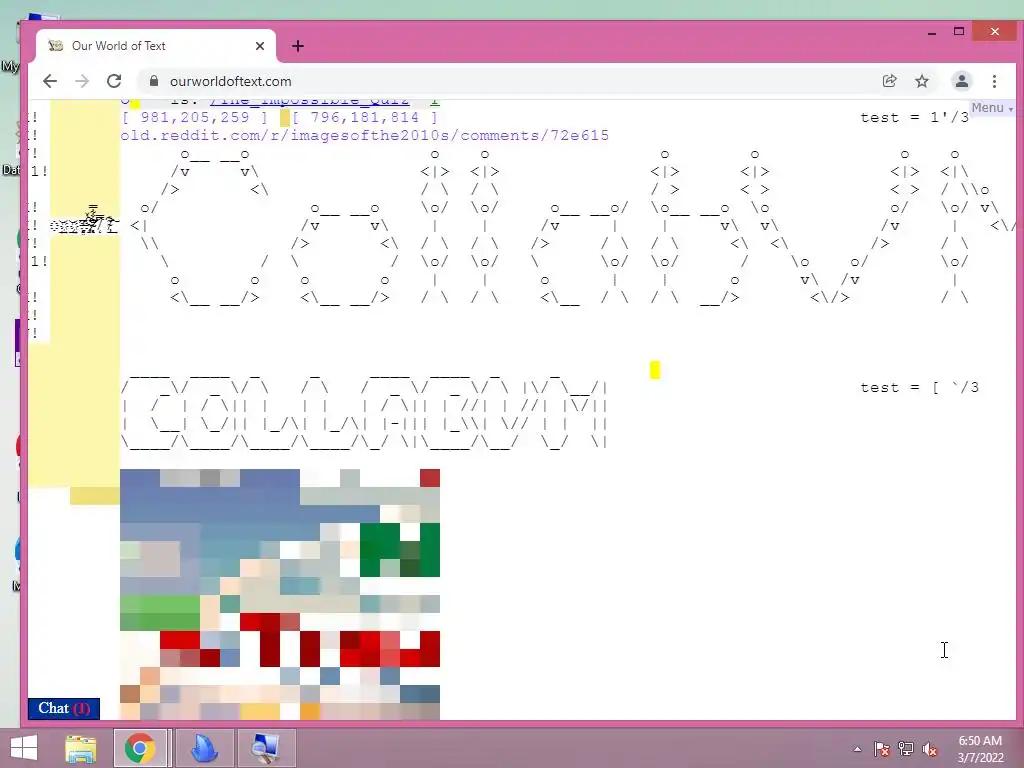Click the Action Center flag tray icon
1024x768 pixels.
coord(882,749)
